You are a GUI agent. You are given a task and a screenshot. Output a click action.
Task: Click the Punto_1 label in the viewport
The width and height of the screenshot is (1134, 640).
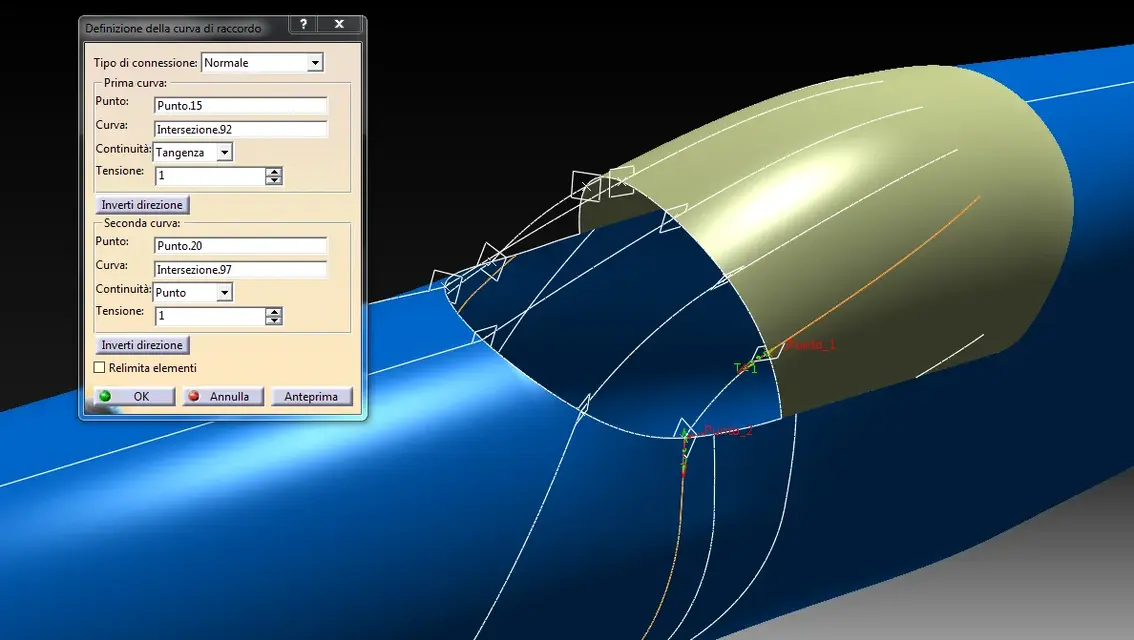click(x=811, y=345)
